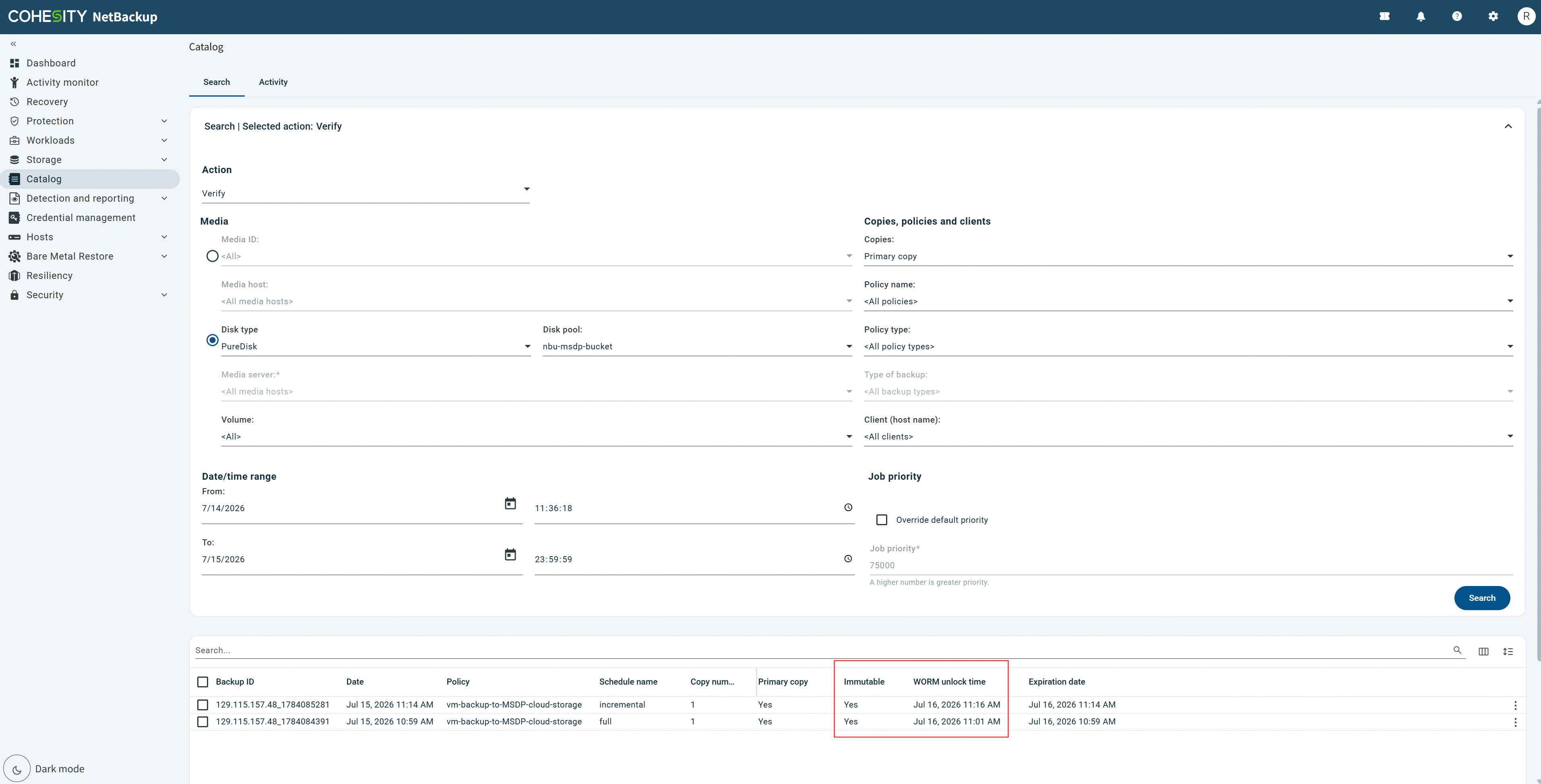Expand the Security menu
Image resolution: width=1541 pixels, height=784 pixels.
(164, 295)
